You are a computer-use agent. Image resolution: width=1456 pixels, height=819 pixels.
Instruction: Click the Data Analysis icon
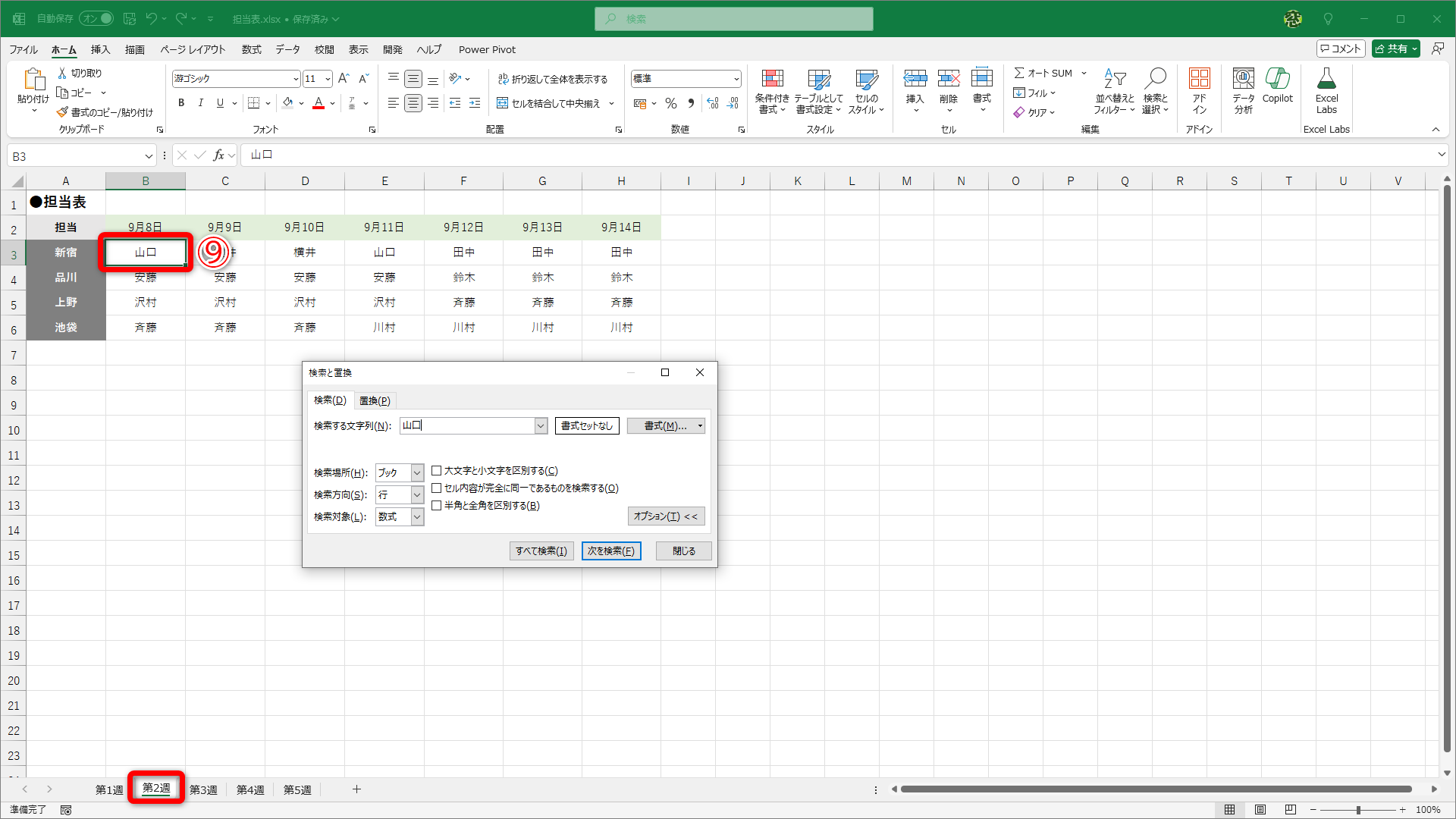tap(1243, 79)
